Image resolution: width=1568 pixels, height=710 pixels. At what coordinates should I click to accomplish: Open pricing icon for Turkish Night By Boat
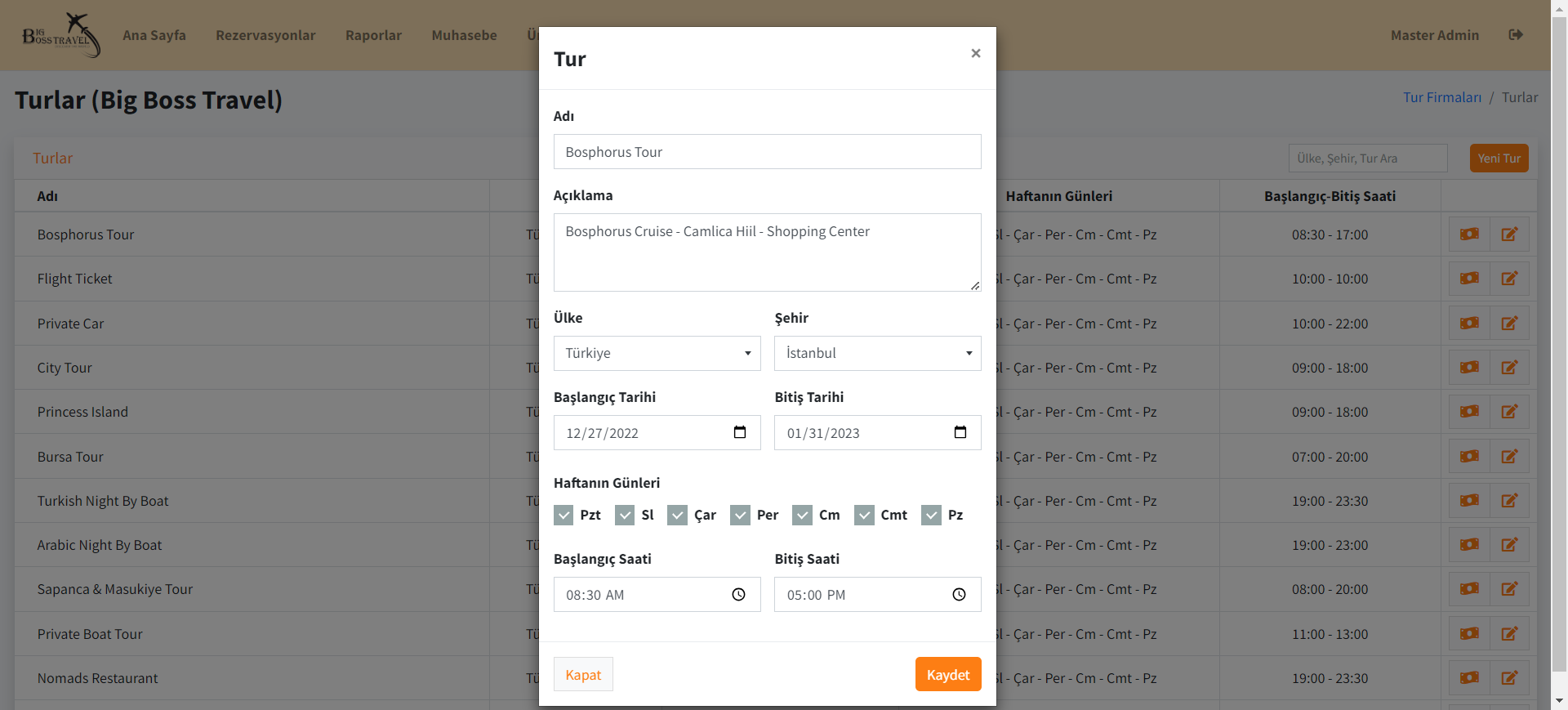click(x=1469, y=501)
